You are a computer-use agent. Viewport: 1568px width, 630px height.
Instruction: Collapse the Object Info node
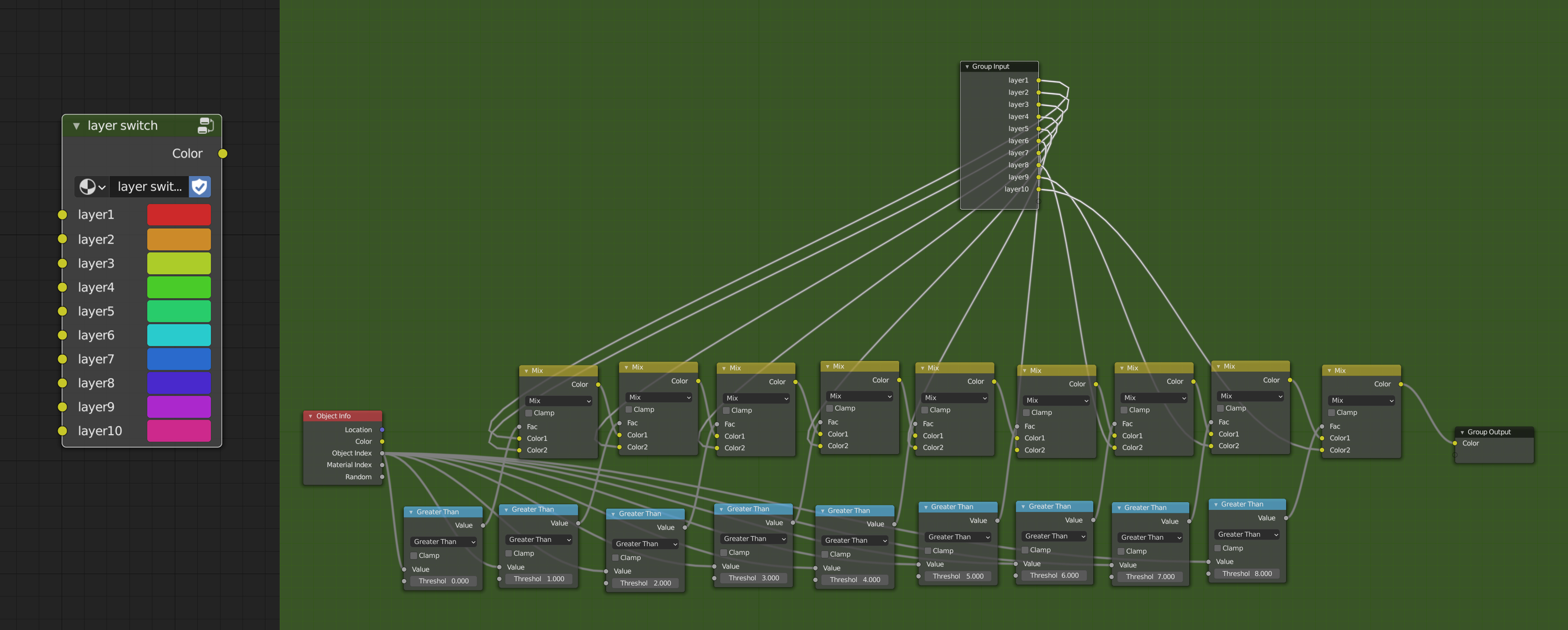pyautogui.click(x=310, y=416)
